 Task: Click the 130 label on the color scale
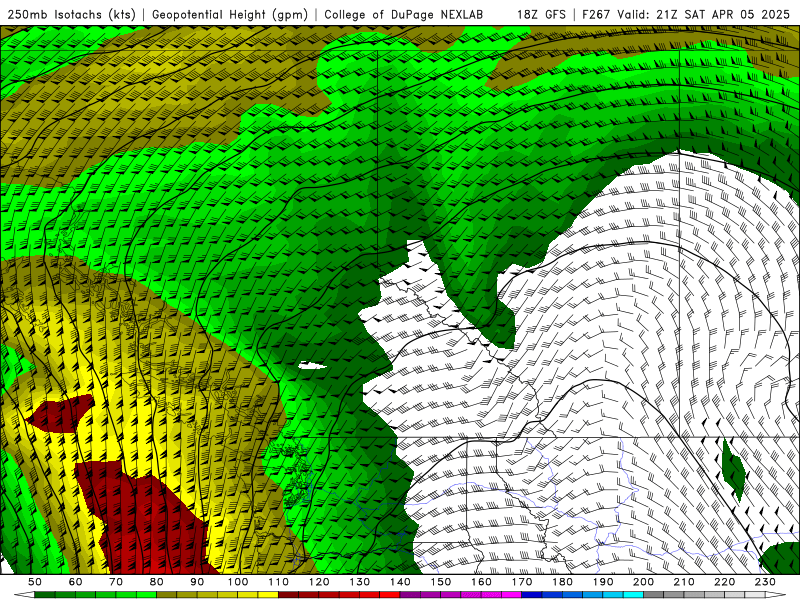coord(360,582)
